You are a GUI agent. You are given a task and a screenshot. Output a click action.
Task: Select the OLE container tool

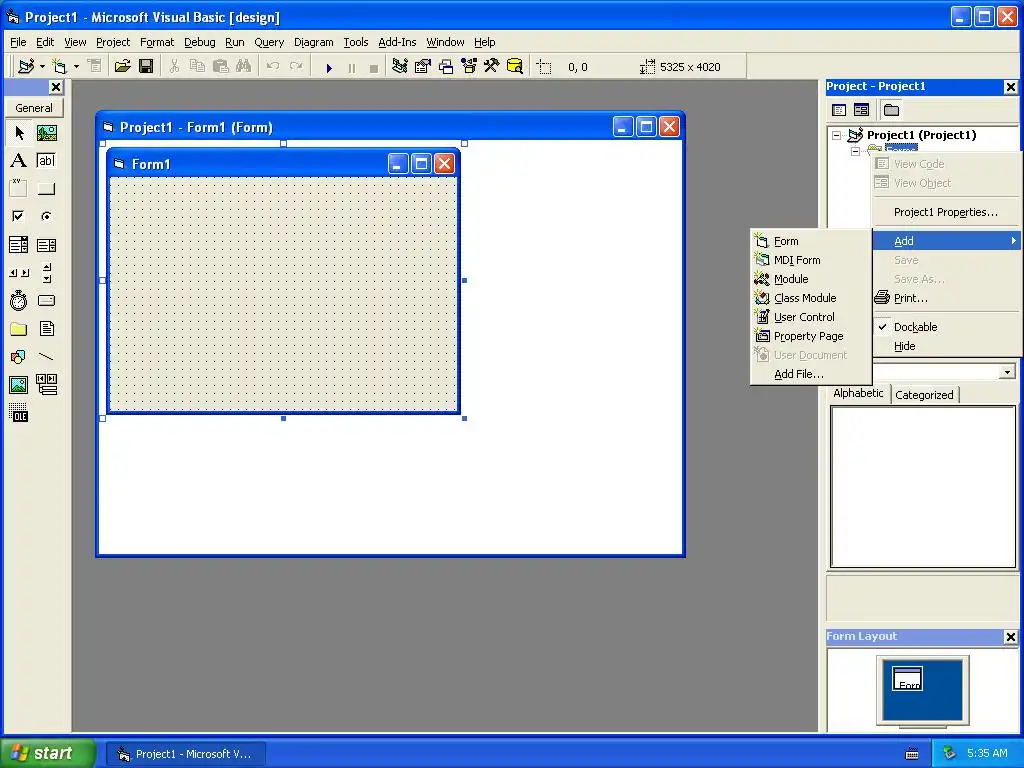point(19,413)
